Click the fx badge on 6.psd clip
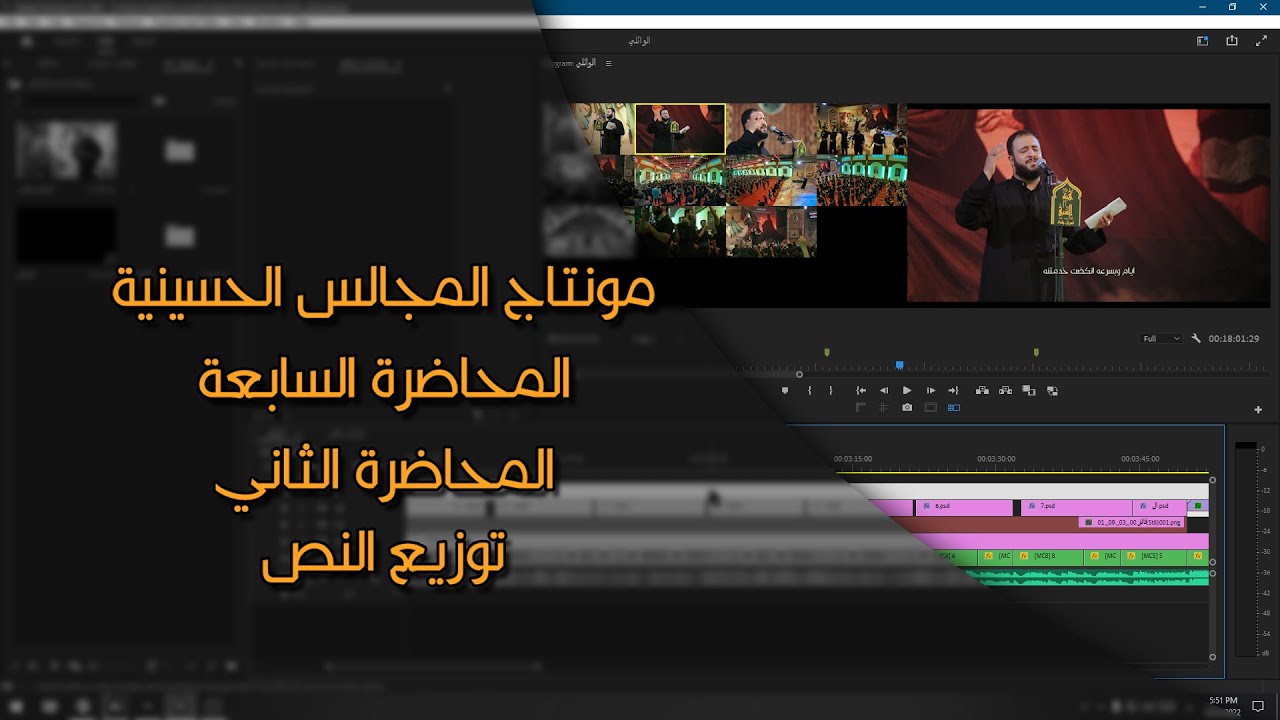Viewport: 1280px width, 720px height. pyautogui.click(x=927, y=507)
